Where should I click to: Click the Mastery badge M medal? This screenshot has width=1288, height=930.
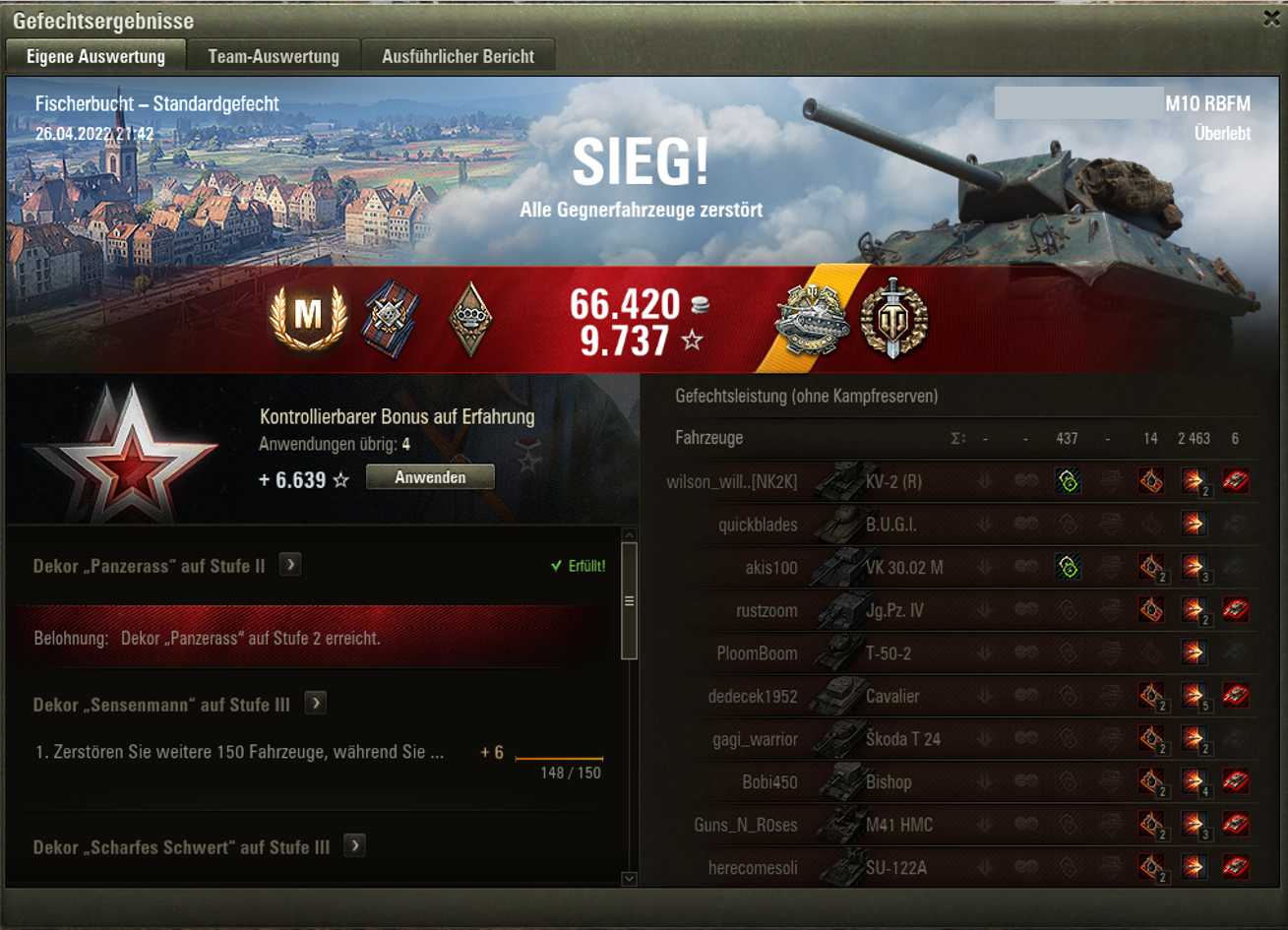[308, 318]
